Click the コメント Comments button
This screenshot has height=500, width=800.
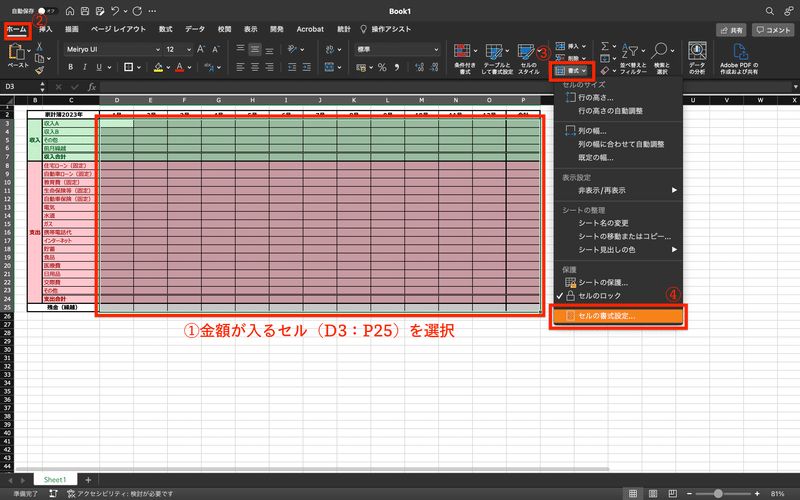(x=773, y=30)
